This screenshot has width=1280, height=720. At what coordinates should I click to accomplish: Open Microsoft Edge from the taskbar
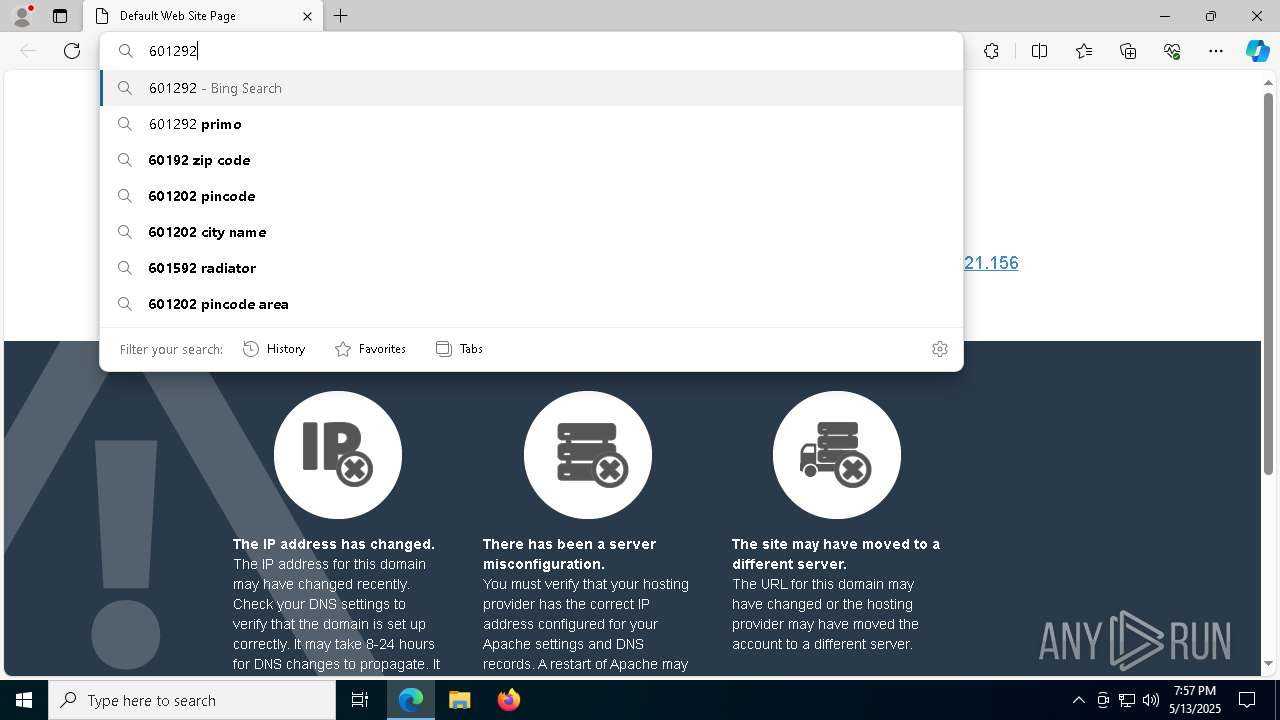pyautogui.click(x=411, y=700)
